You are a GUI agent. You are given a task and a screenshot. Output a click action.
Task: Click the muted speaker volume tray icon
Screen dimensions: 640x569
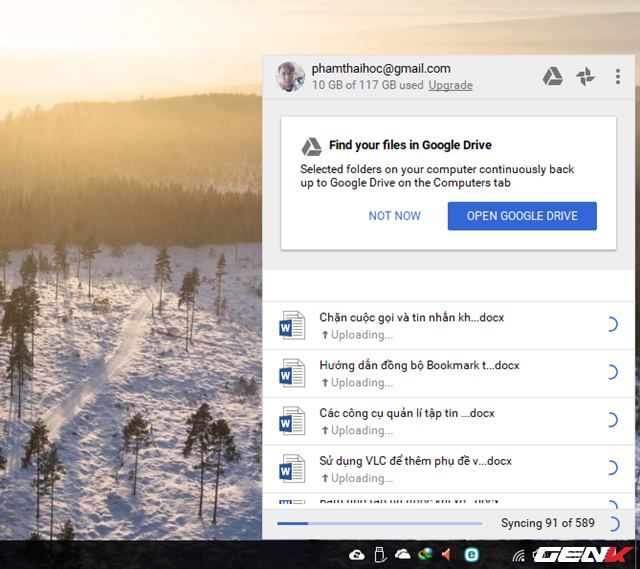448,554
